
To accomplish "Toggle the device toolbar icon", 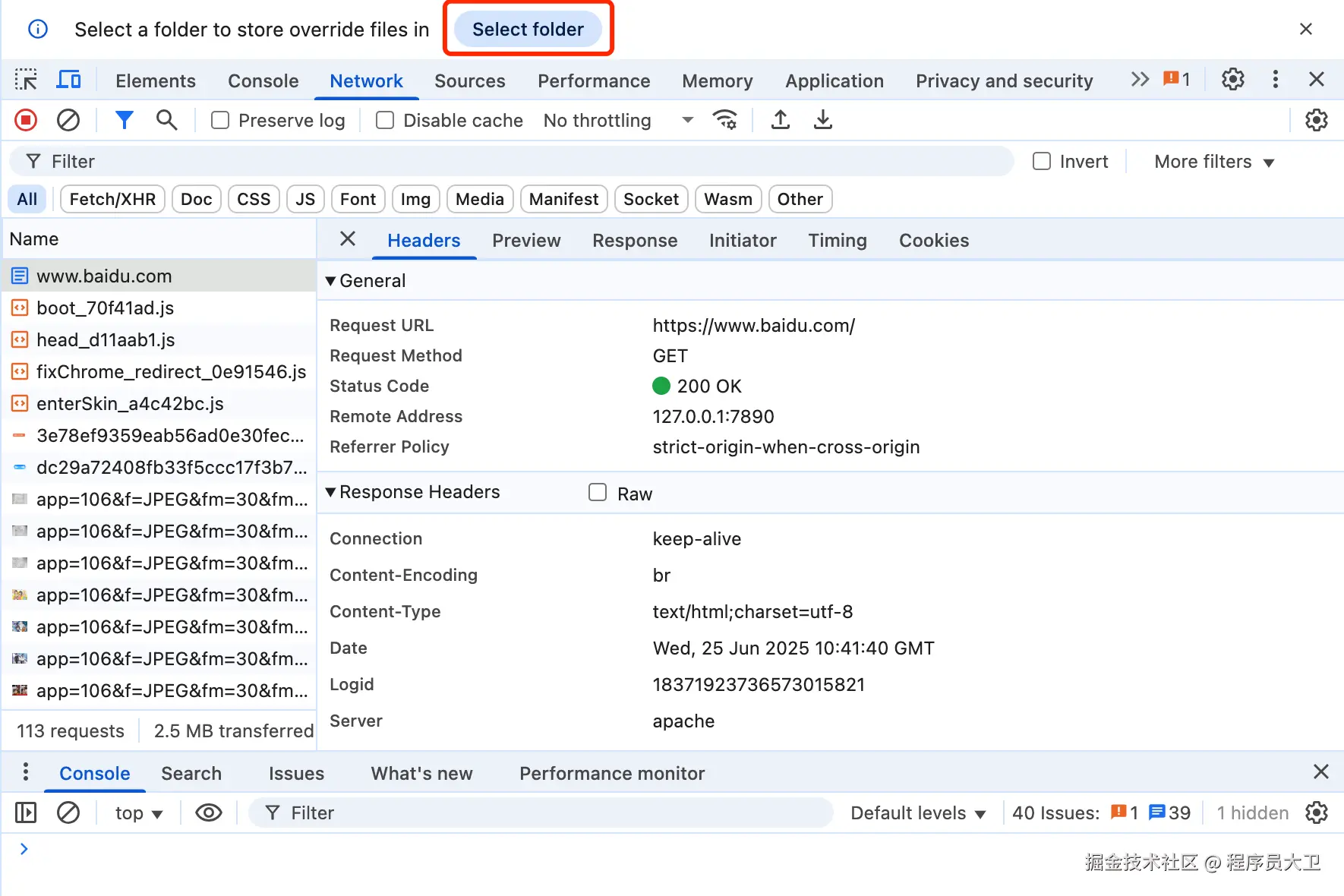I will point(69,80).
